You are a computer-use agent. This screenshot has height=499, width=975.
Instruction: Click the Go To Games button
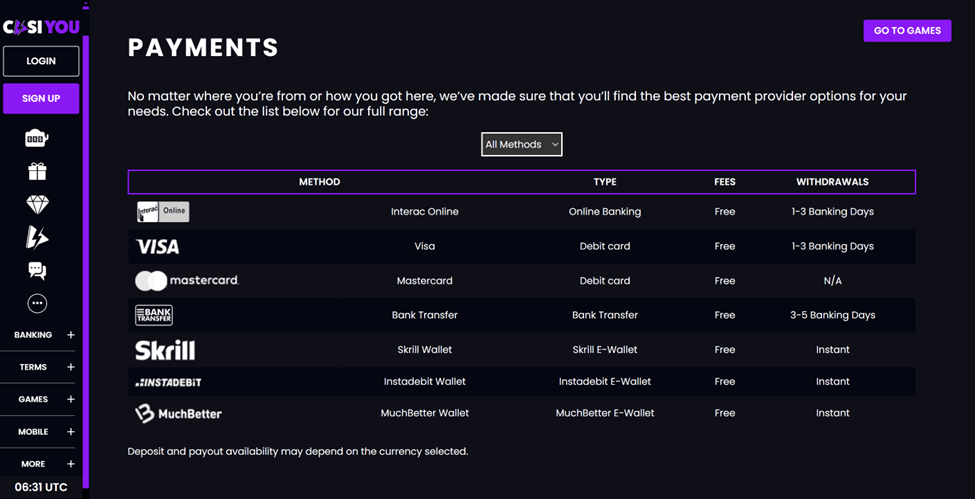[x=907, y=31]
